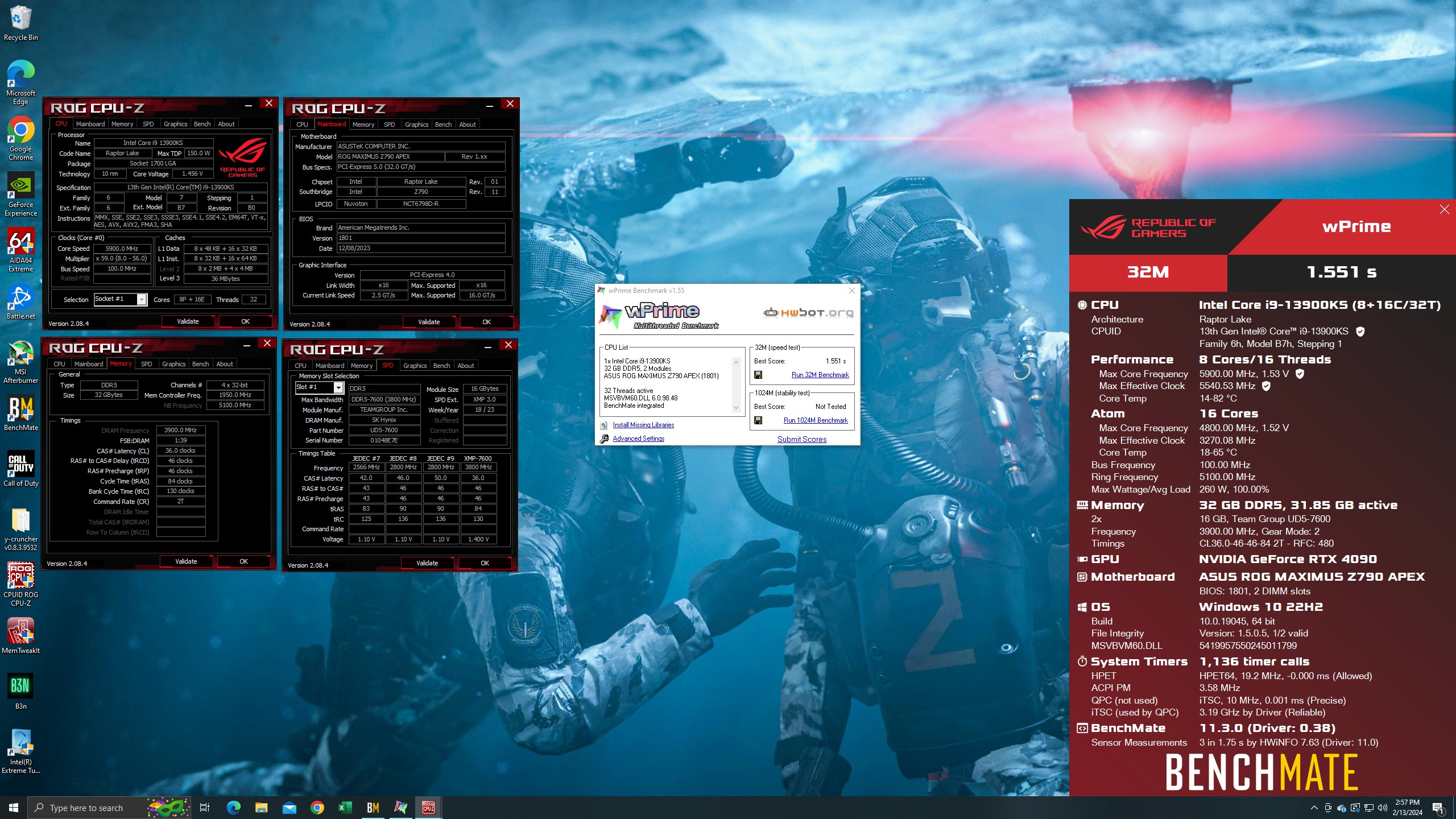Open Microsoft Edge desktop shortcut
This screenshot has width=1456, height=819.
[x=20, y=83]
